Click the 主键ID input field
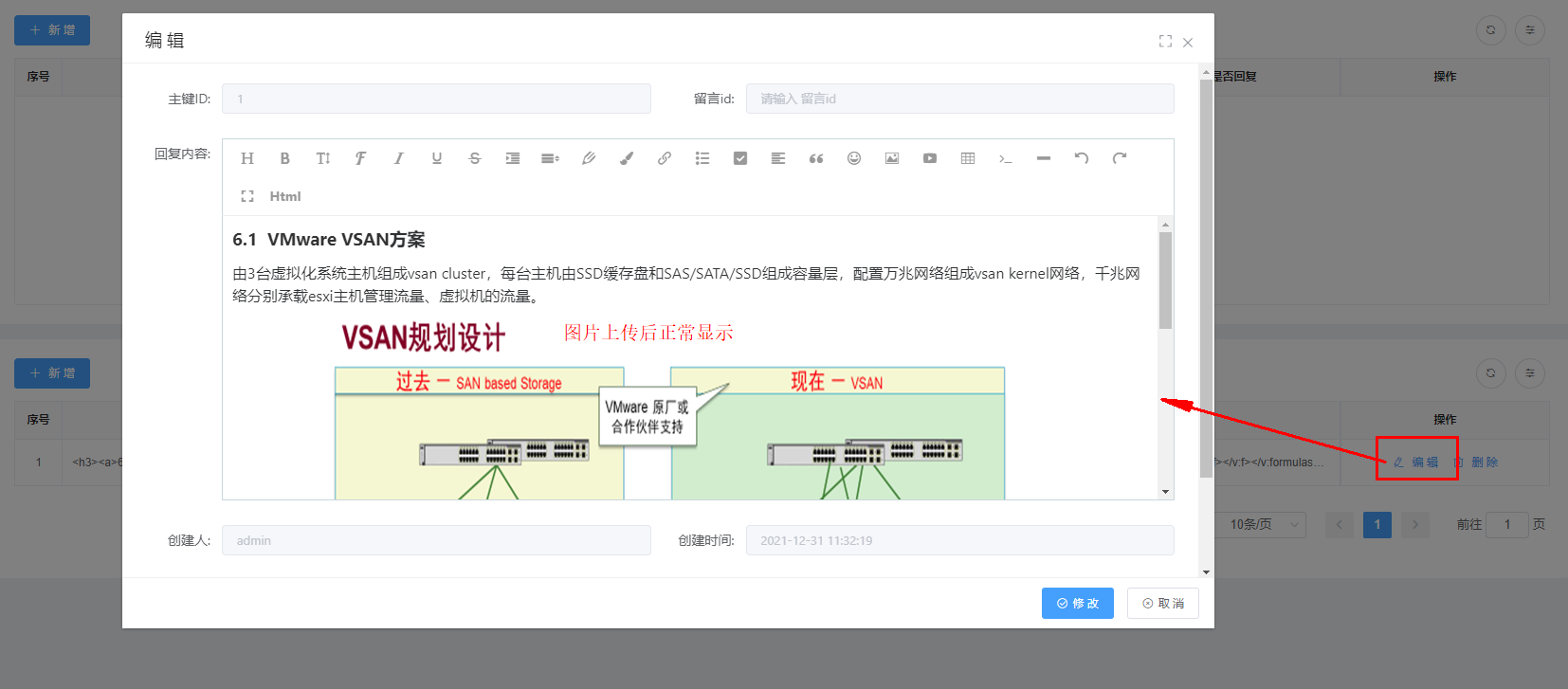 coord(436,99)
